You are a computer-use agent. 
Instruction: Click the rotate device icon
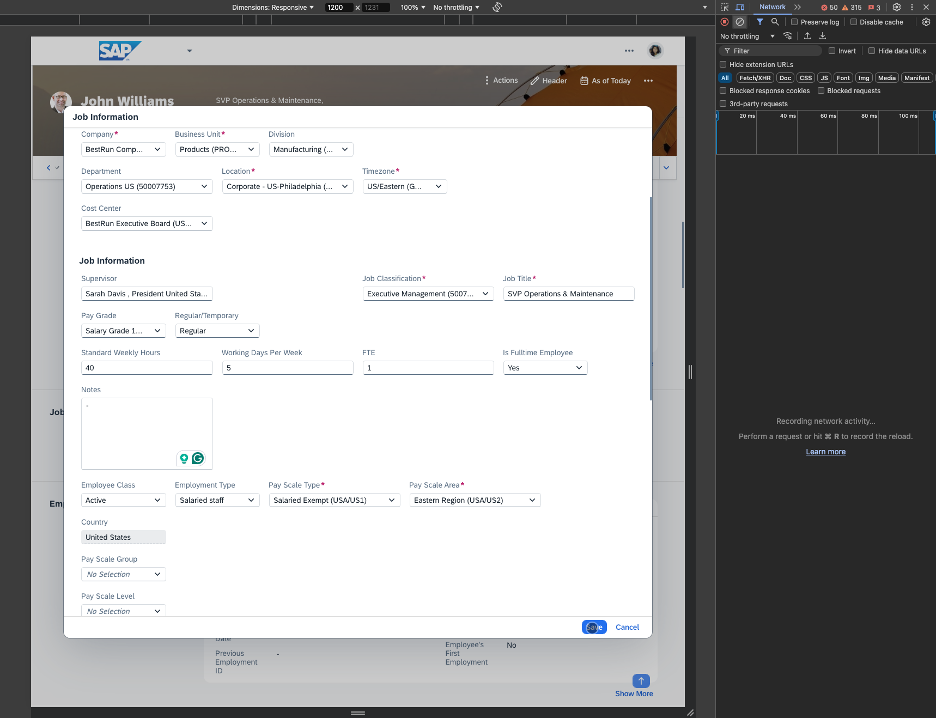pyautogui.click(x=497, y=7)
